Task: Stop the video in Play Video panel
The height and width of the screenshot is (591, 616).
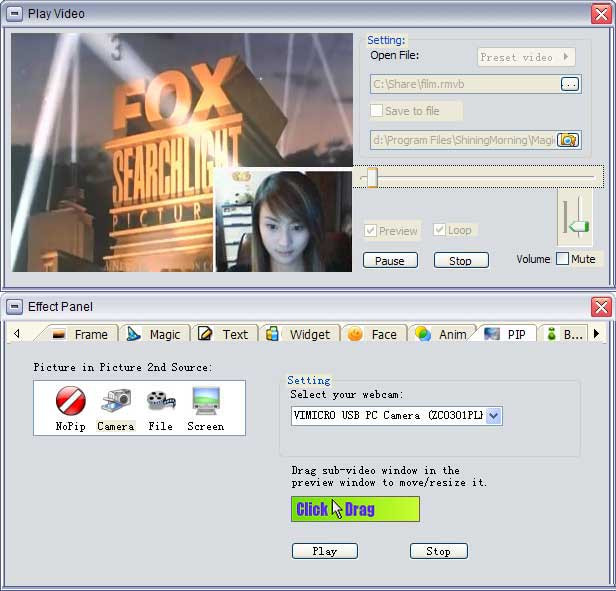Action: (x=461, y=261)
